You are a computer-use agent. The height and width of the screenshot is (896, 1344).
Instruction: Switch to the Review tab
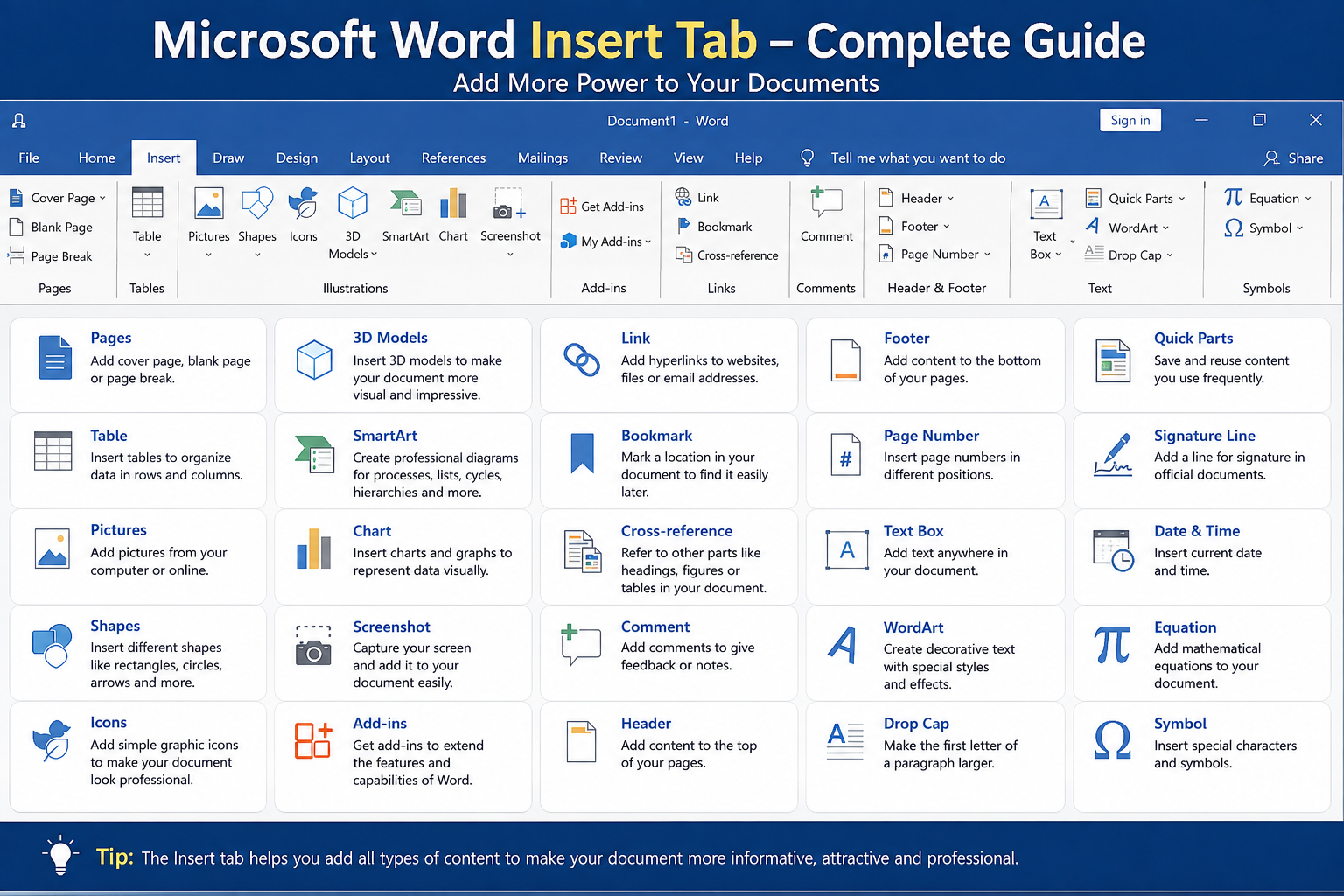(x=620, y=157)
